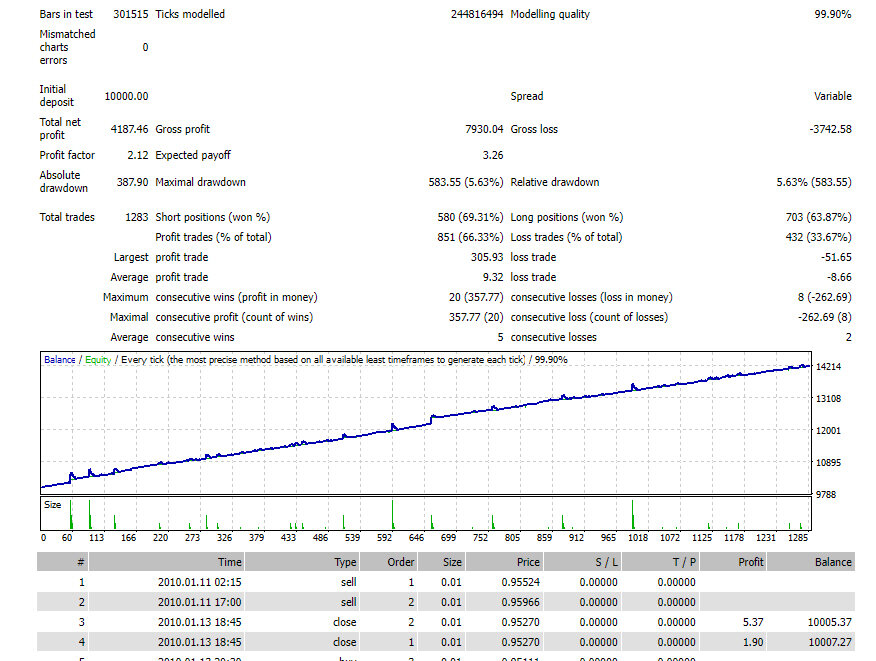
Task: Select trade row dated 2010.01.11 02:15
Action: coord(446,582)
